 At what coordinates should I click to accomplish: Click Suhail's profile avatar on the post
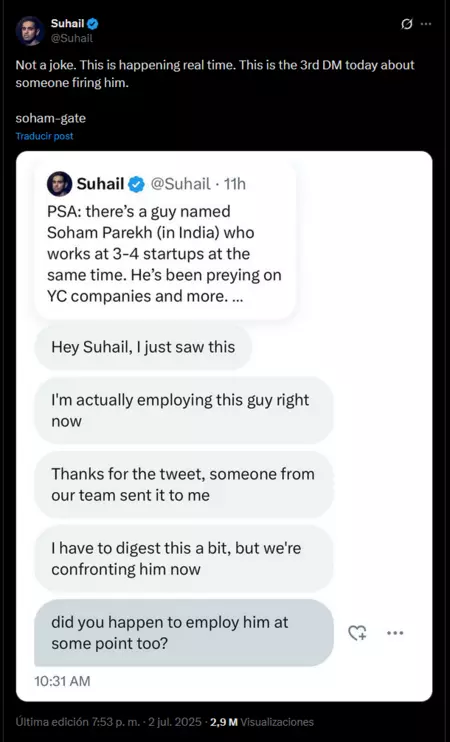coord(30,31)
